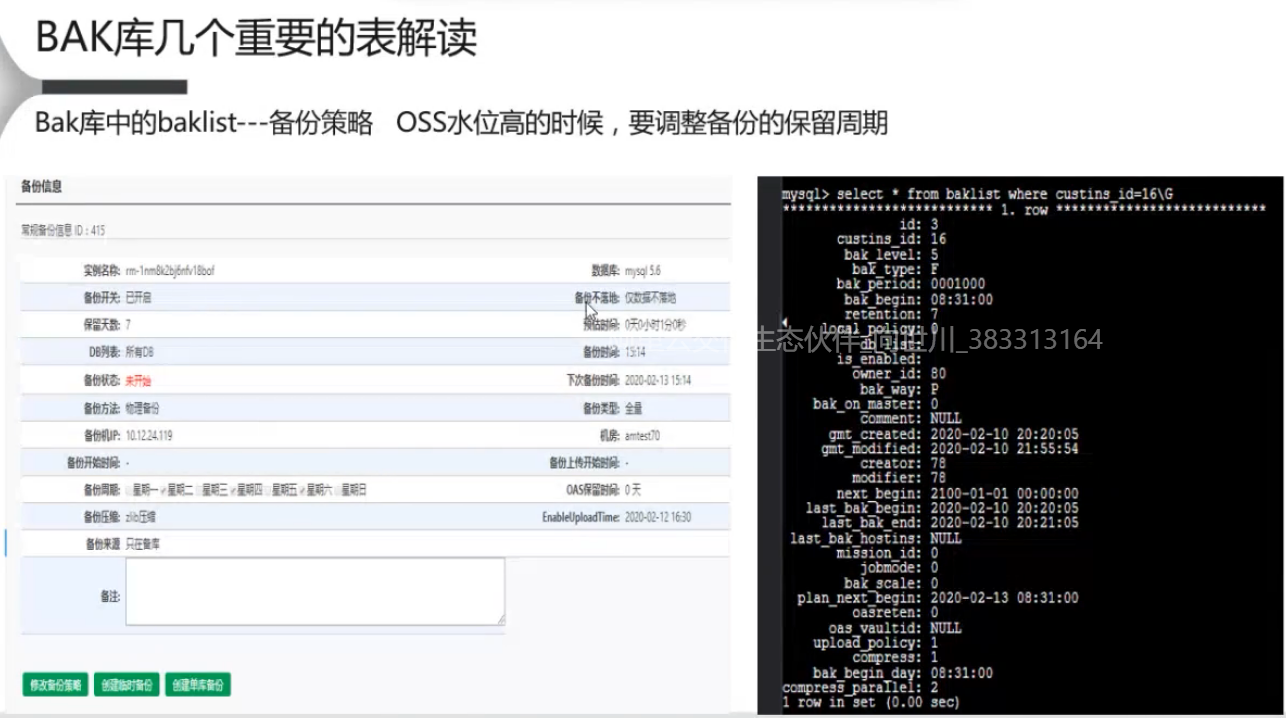Toggle the 星期六 backup period checkbox

tap(303, 490)
